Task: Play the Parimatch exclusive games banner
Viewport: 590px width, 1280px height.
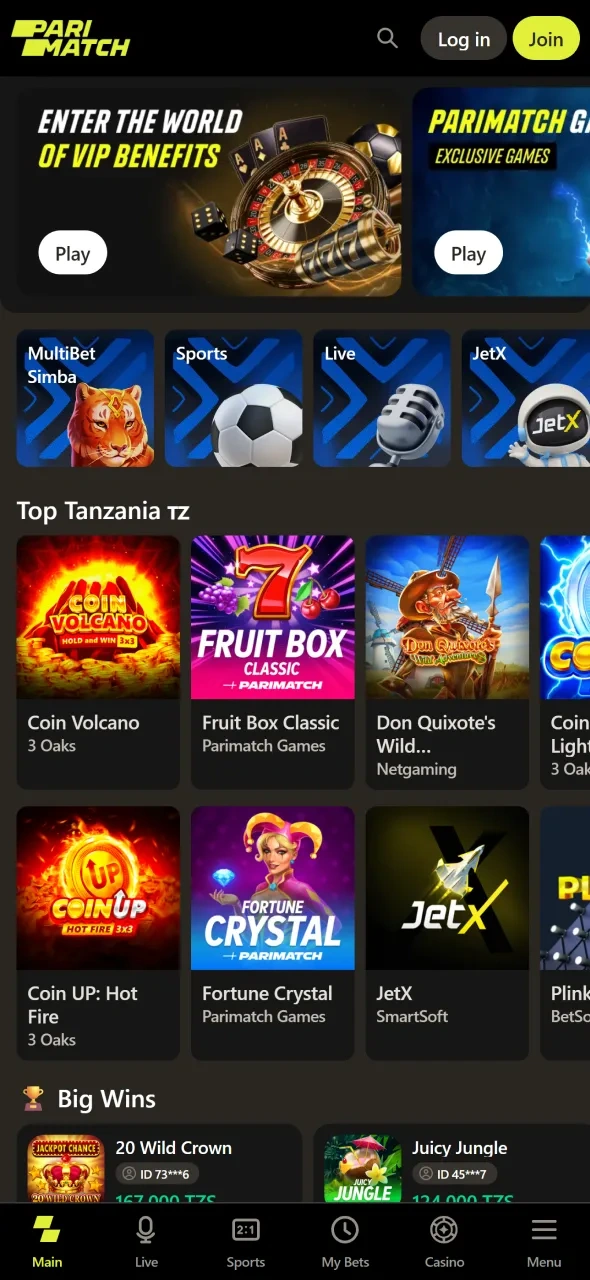Action: click(x=468, y=254)
